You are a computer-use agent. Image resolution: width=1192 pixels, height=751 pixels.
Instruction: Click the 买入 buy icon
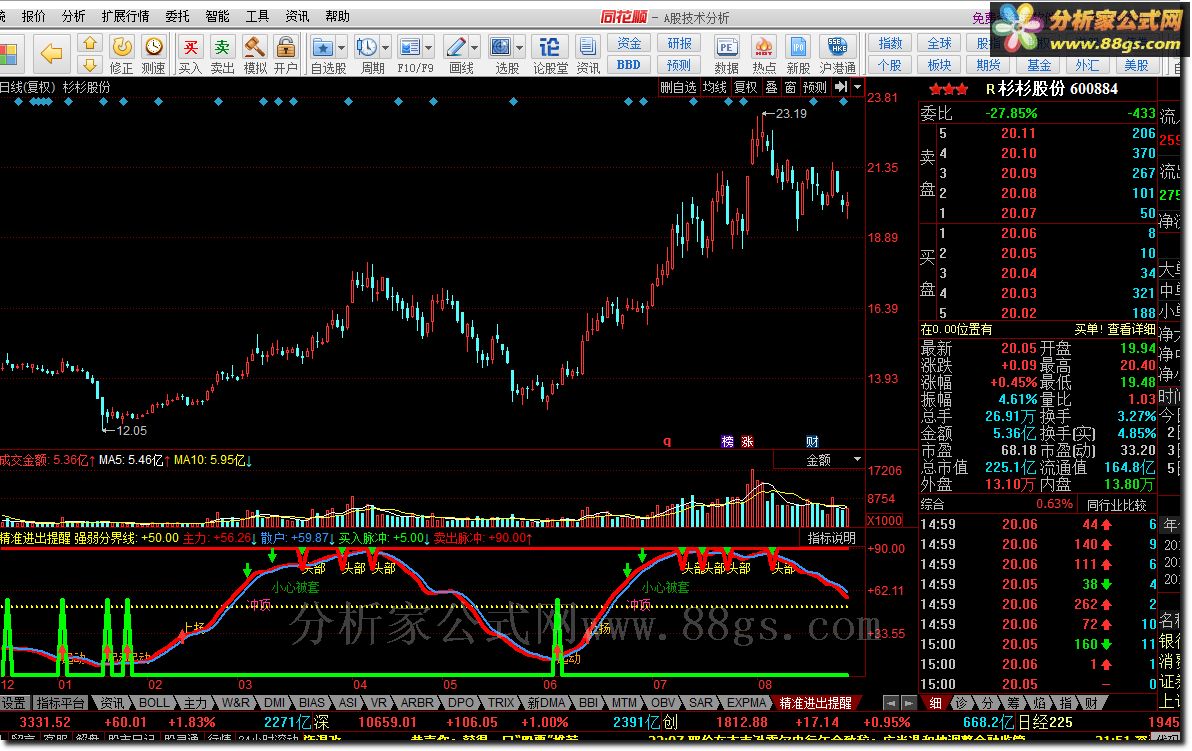190,48
